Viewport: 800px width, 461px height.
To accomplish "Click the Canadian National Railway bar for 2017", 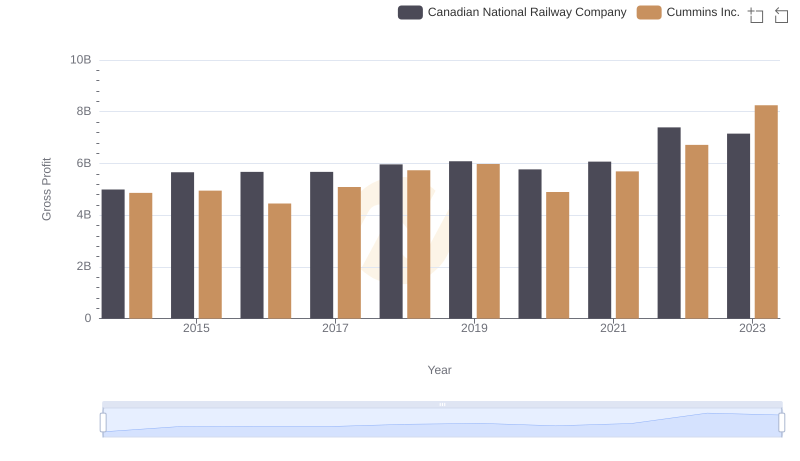I will (x=321, y=245).
